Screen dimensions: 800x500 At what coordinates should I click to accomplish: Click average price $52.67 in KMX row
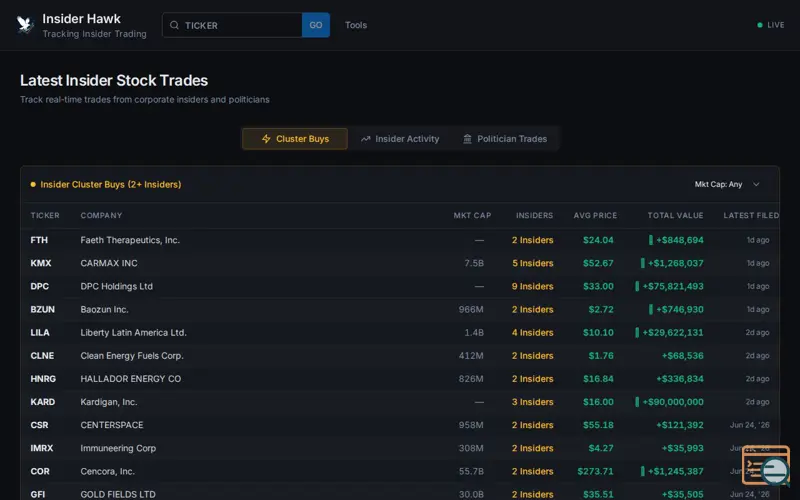598,263
